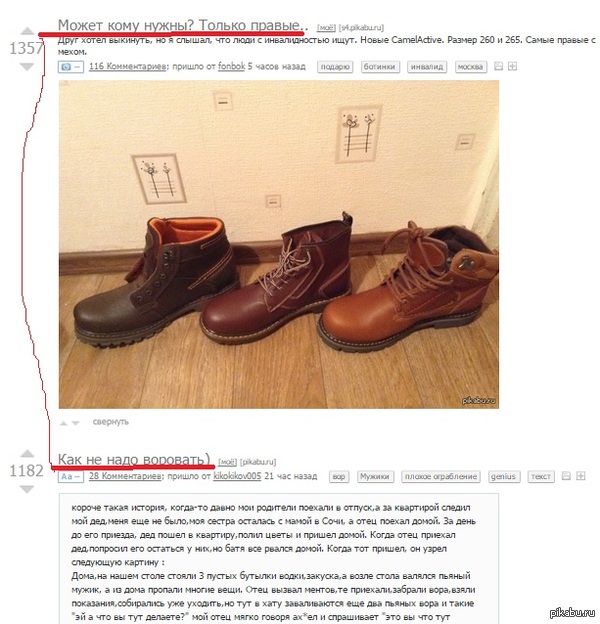
Task: Upvote the 'Как не надо воровать' post
Action: pos(27,453)
